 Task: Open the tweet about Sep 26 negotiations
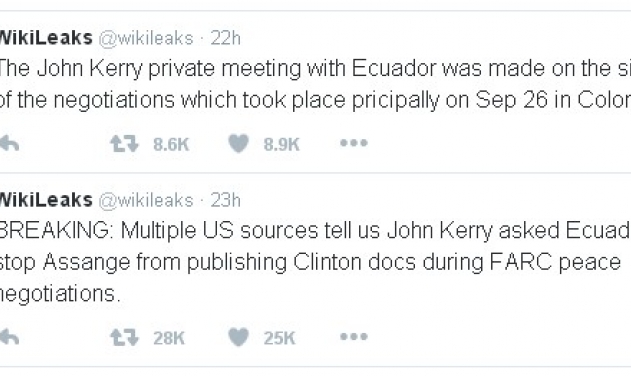(x=316, y=84)
